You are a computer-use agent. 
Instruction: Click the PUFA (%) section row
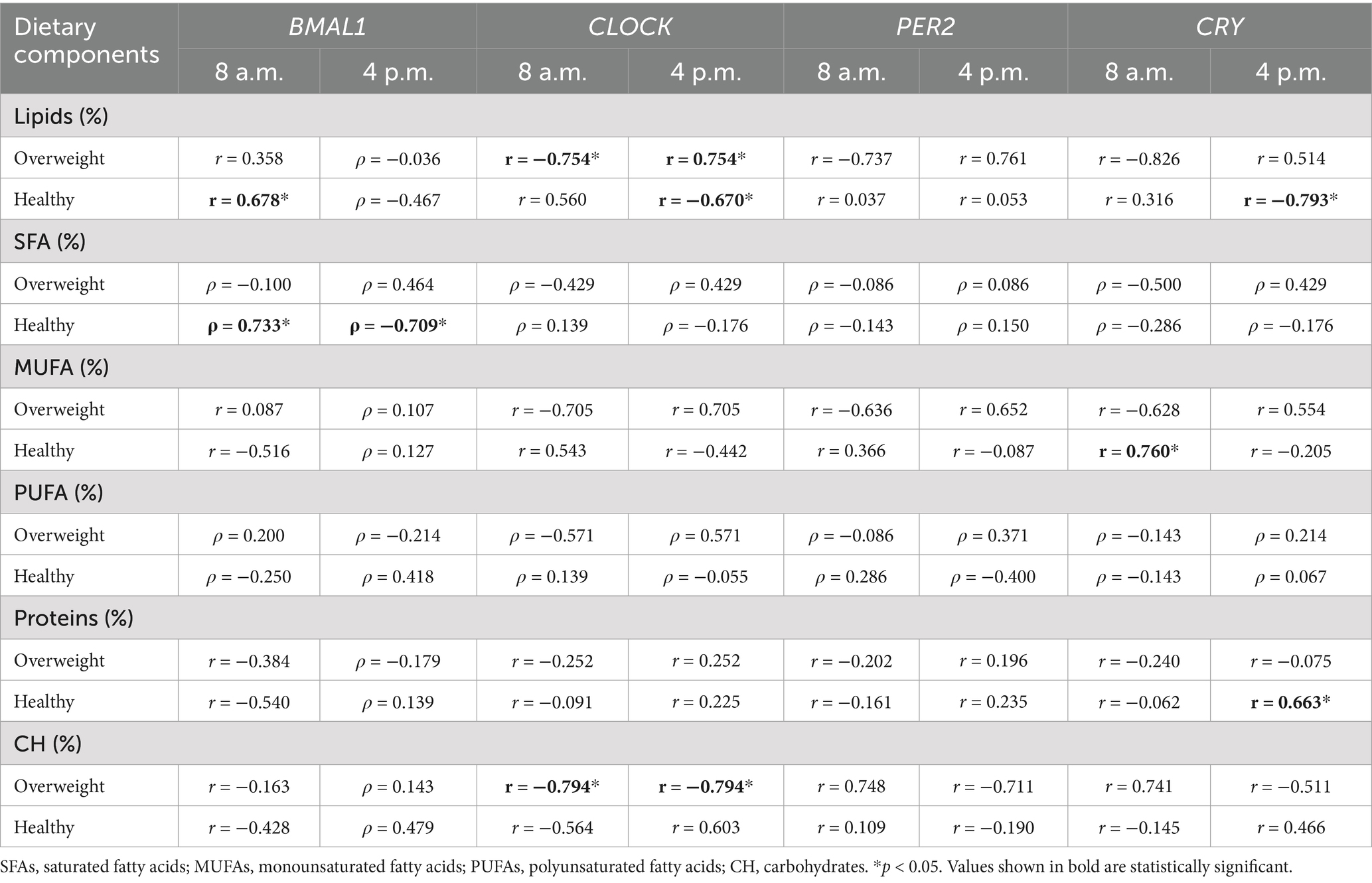coord(58,493)
